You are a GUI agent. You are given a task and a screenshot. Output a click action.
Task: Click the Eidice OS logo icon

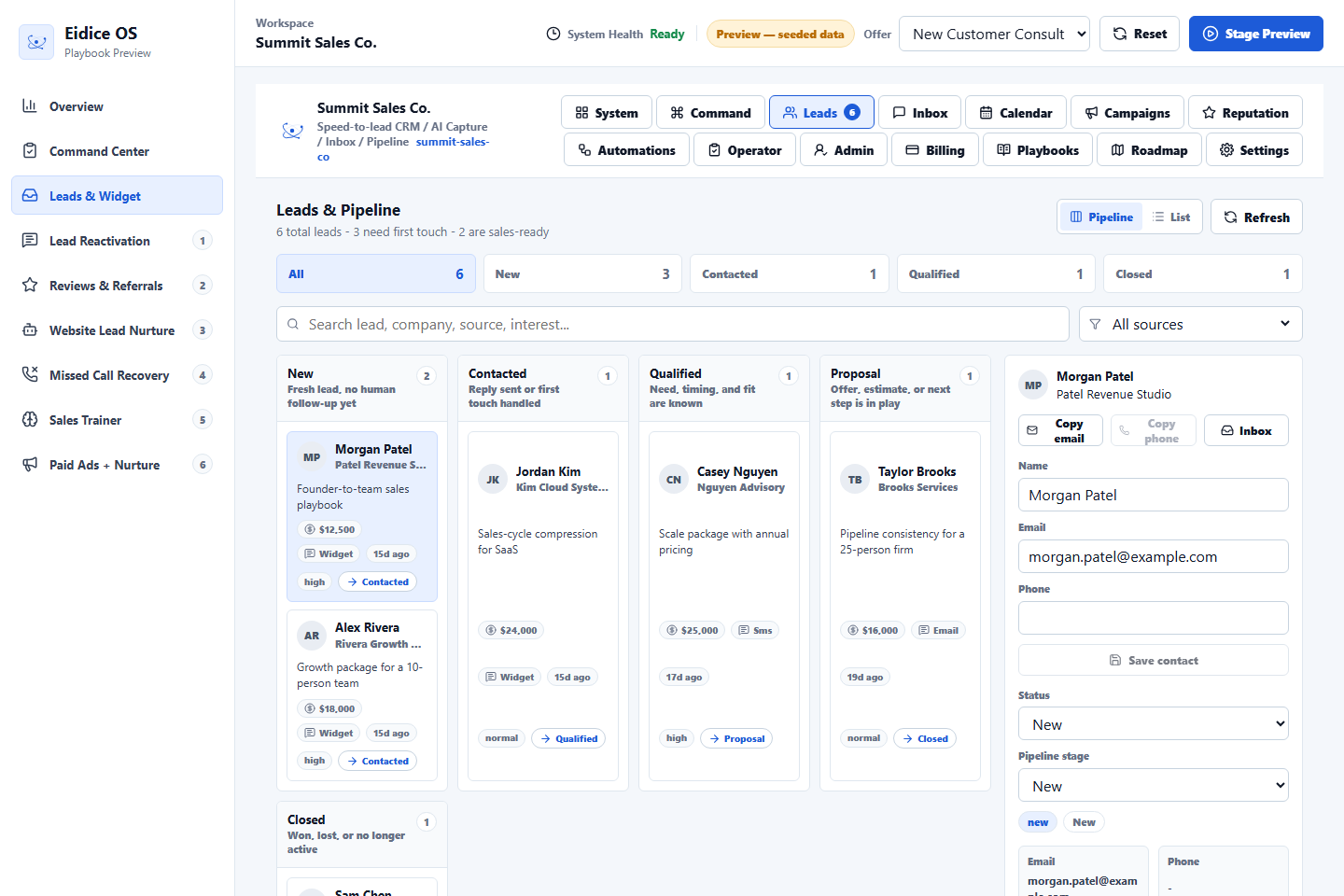tap(36, 42)
